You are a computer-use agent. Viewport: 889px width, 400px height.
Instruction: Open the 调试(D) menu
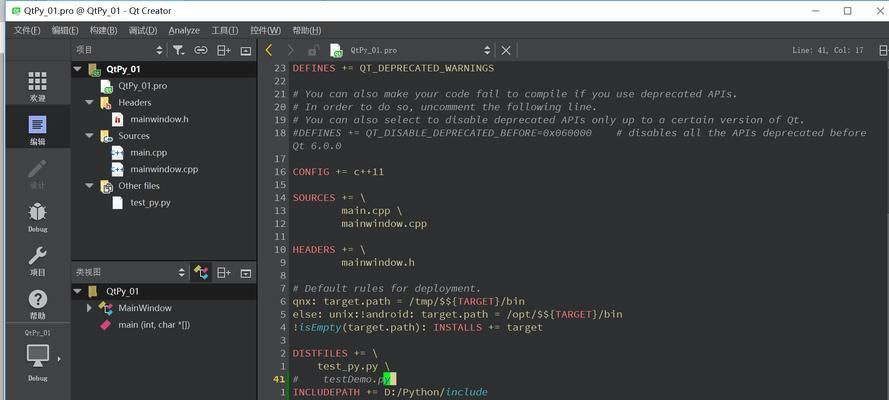pos(143,31)
